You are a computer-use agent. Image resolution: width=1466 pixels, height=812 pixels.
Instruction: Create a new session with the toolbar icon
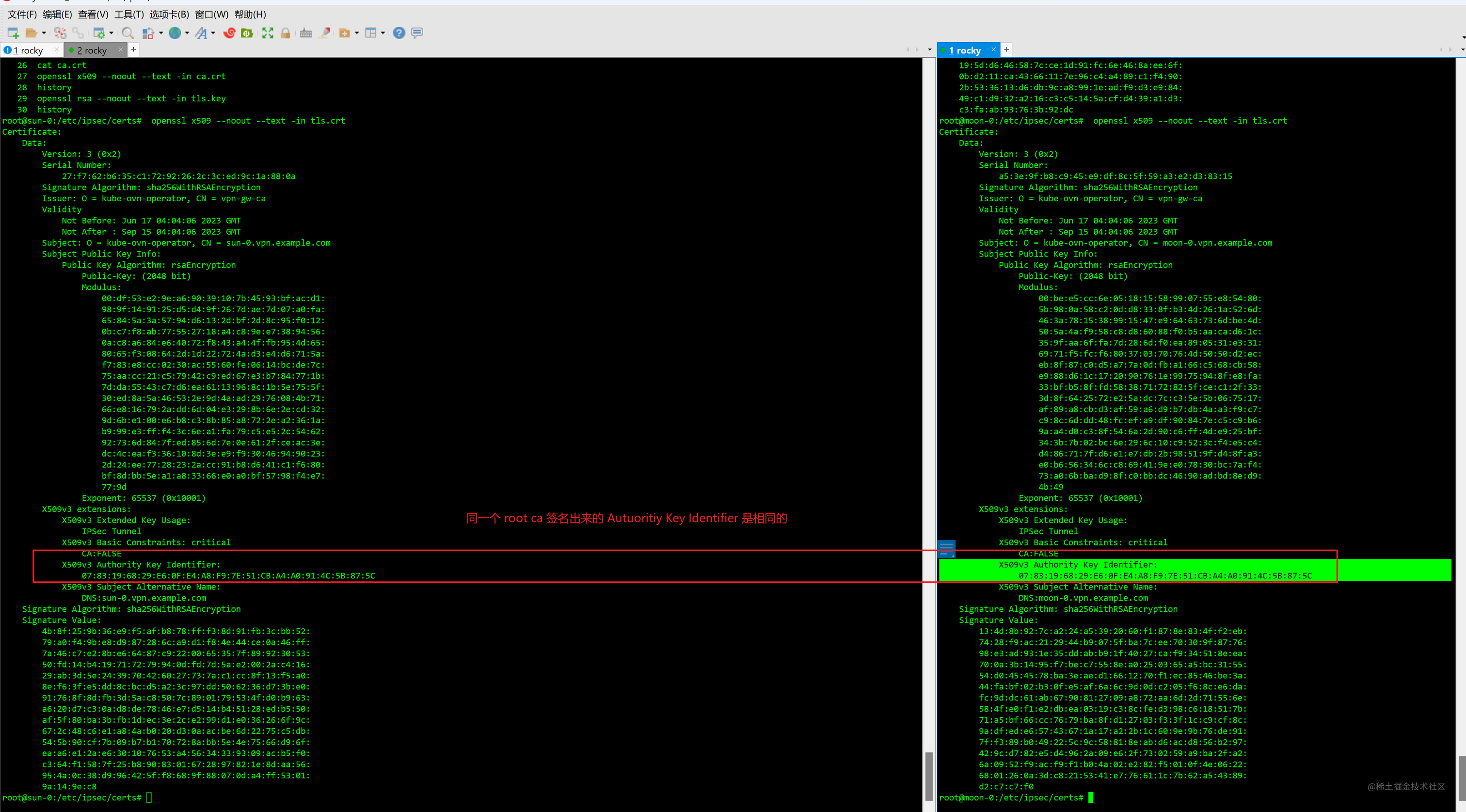13,33
